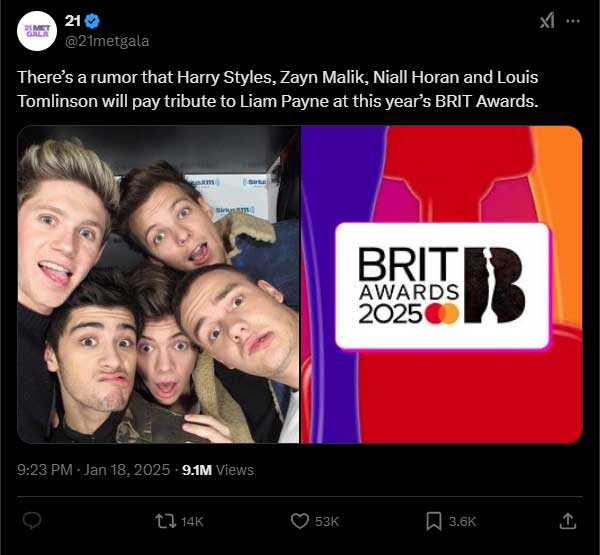Click the 3.6K bookmarks count
Image resolution: width=600 pixels, height=555 pixels.
pos(463,521)
